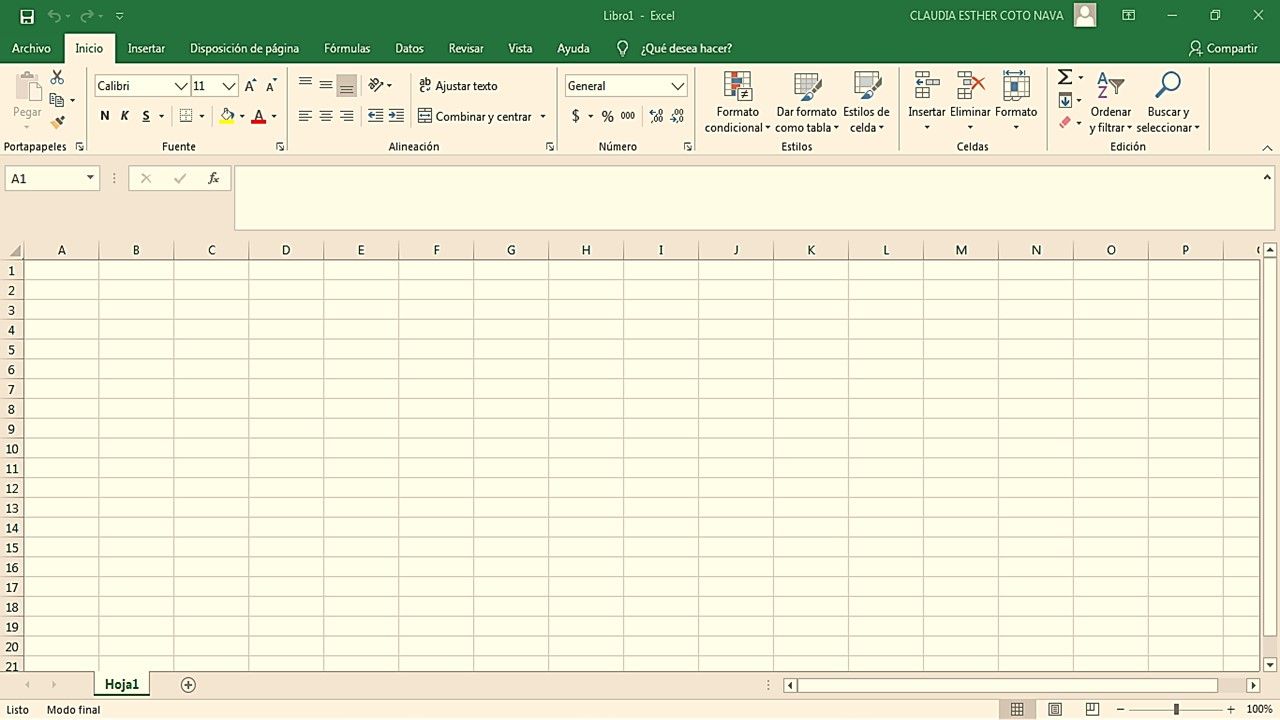Open the Datos ribbon tab
1280x720 pixels.
point(409,48)
